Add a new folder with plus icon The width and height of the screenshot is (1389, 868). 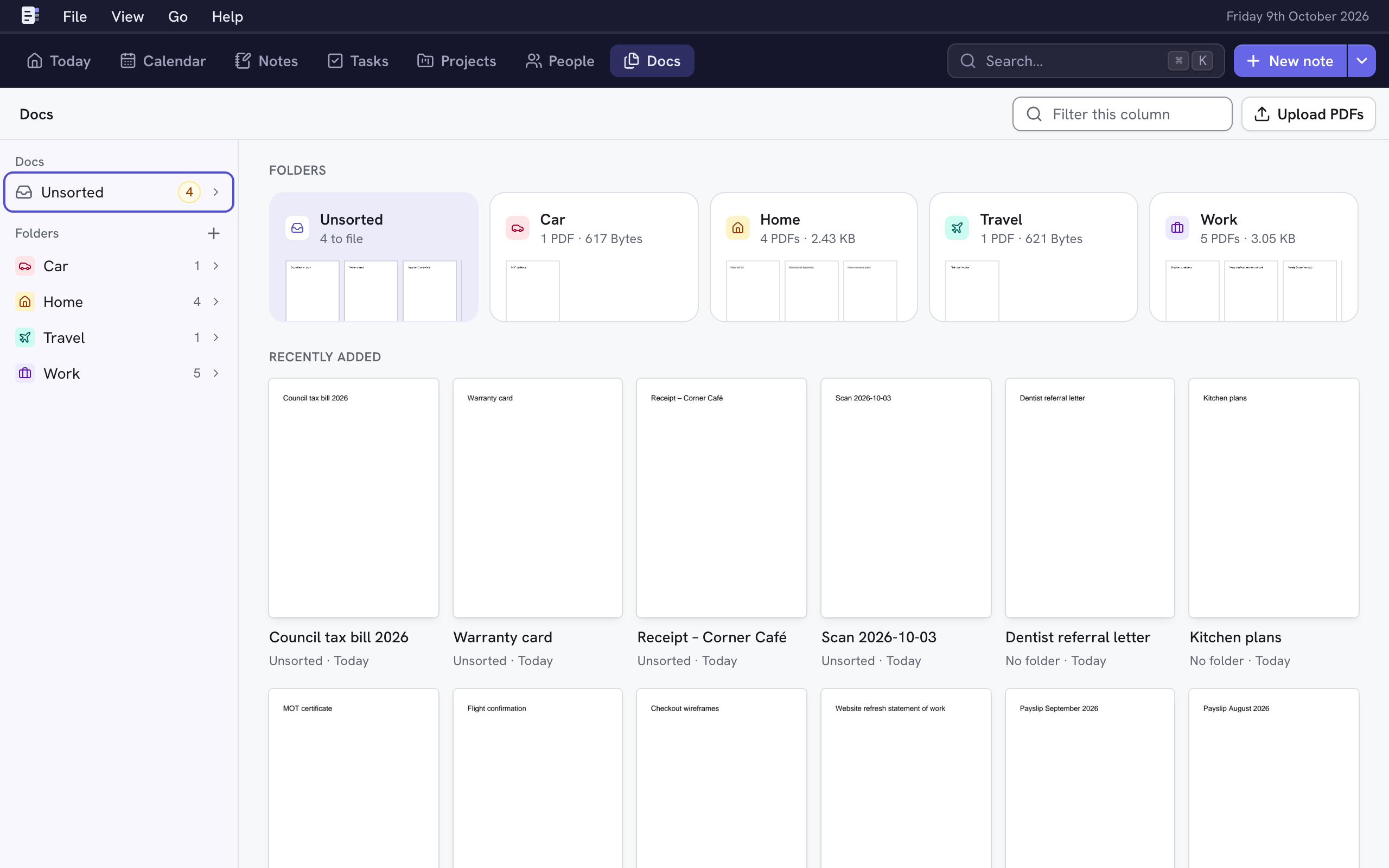(x=214, y=233)
